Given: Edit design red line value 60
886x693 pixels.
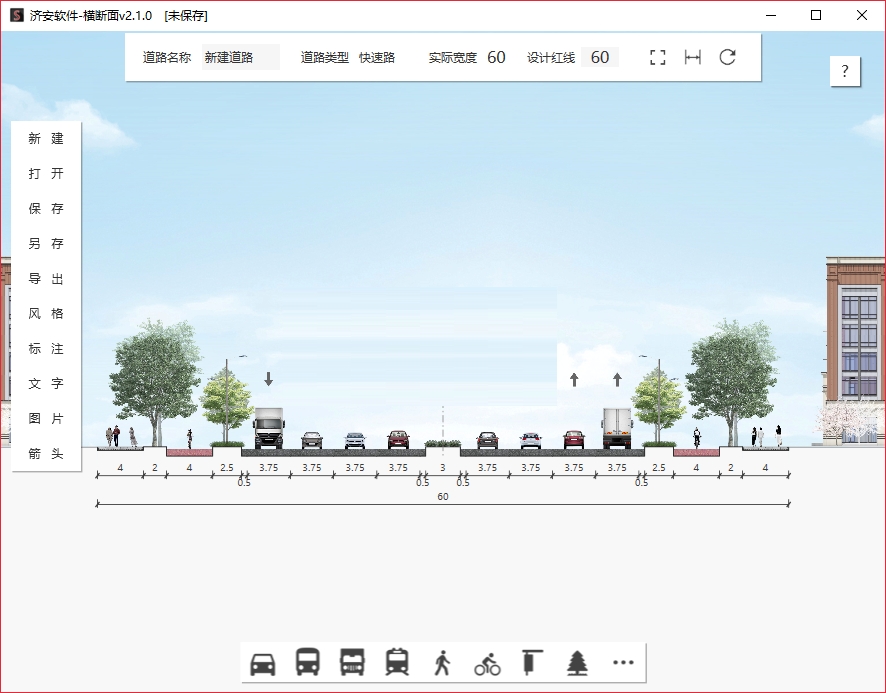Looking at the screenshot, I should (x=600, y=57).
